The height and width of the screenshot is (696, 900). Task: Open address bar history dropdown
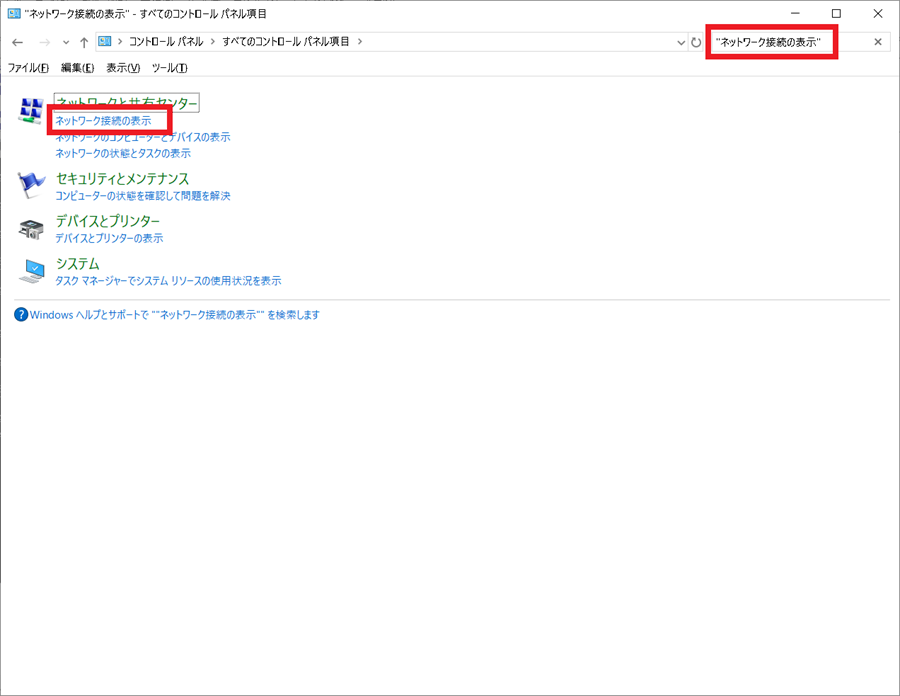point(681,42)
